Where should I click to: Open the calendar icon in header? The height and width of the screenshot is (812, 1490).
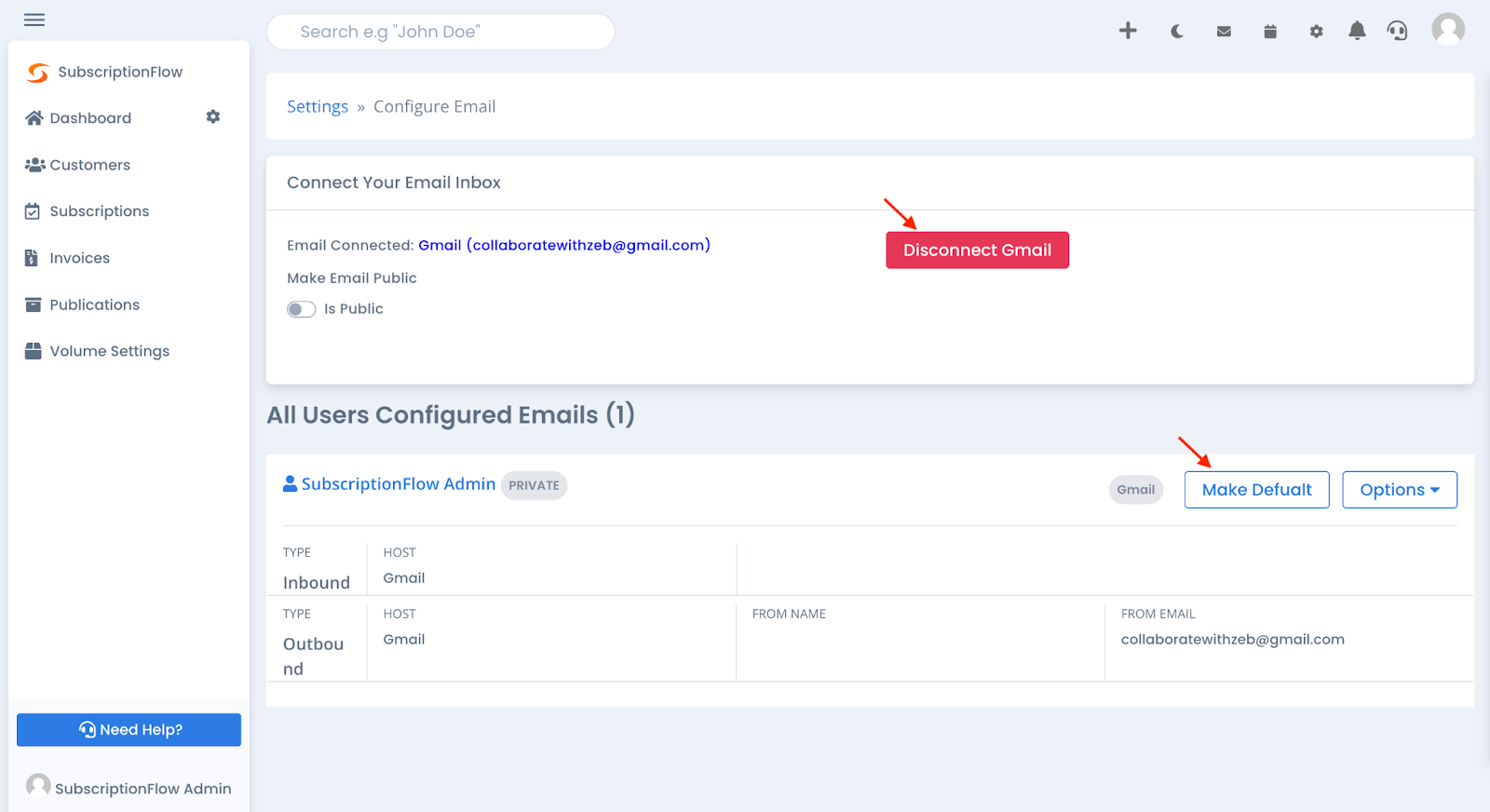pos(1270,32)
